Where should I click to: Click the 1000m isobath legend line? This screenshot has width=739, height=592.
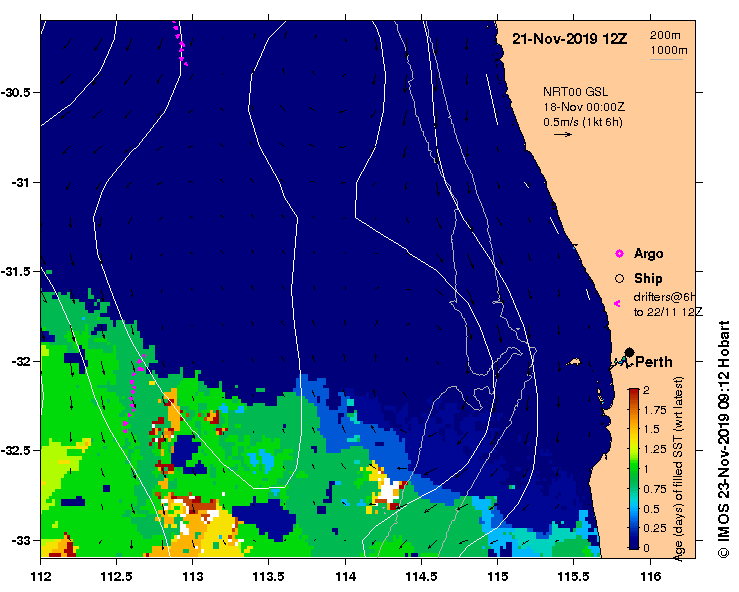pos(666,59)
